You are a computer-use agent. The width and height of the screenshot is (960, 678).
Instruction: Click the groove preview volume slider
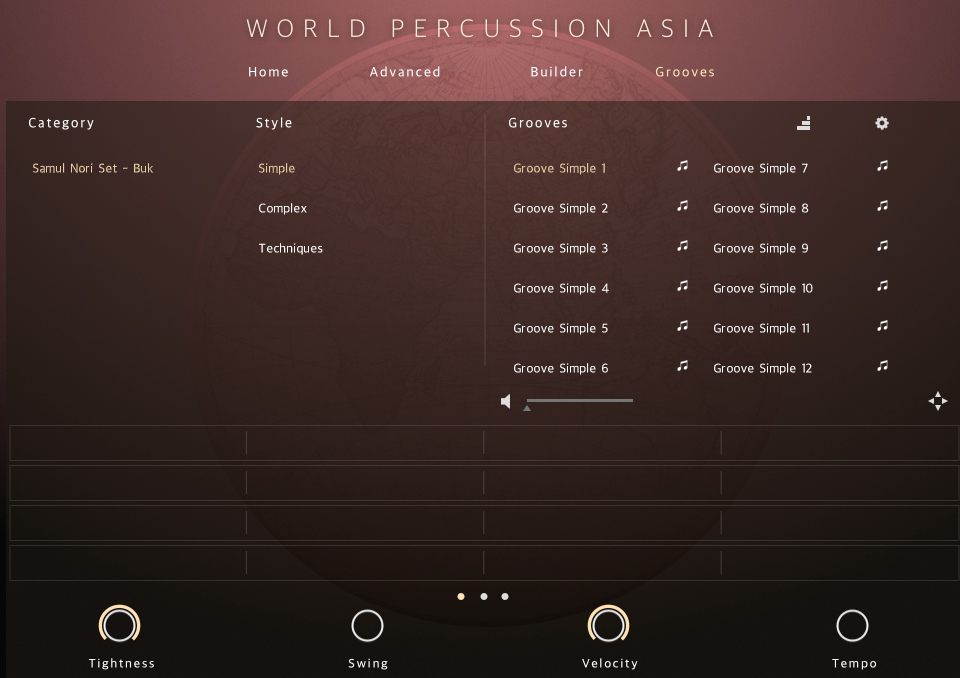pyautogui.click(x=580, y=401)
